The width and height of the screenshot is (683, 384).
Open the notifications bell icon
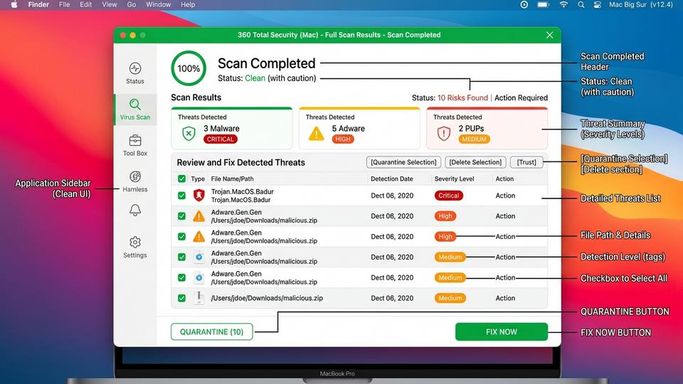click(135, 210)
